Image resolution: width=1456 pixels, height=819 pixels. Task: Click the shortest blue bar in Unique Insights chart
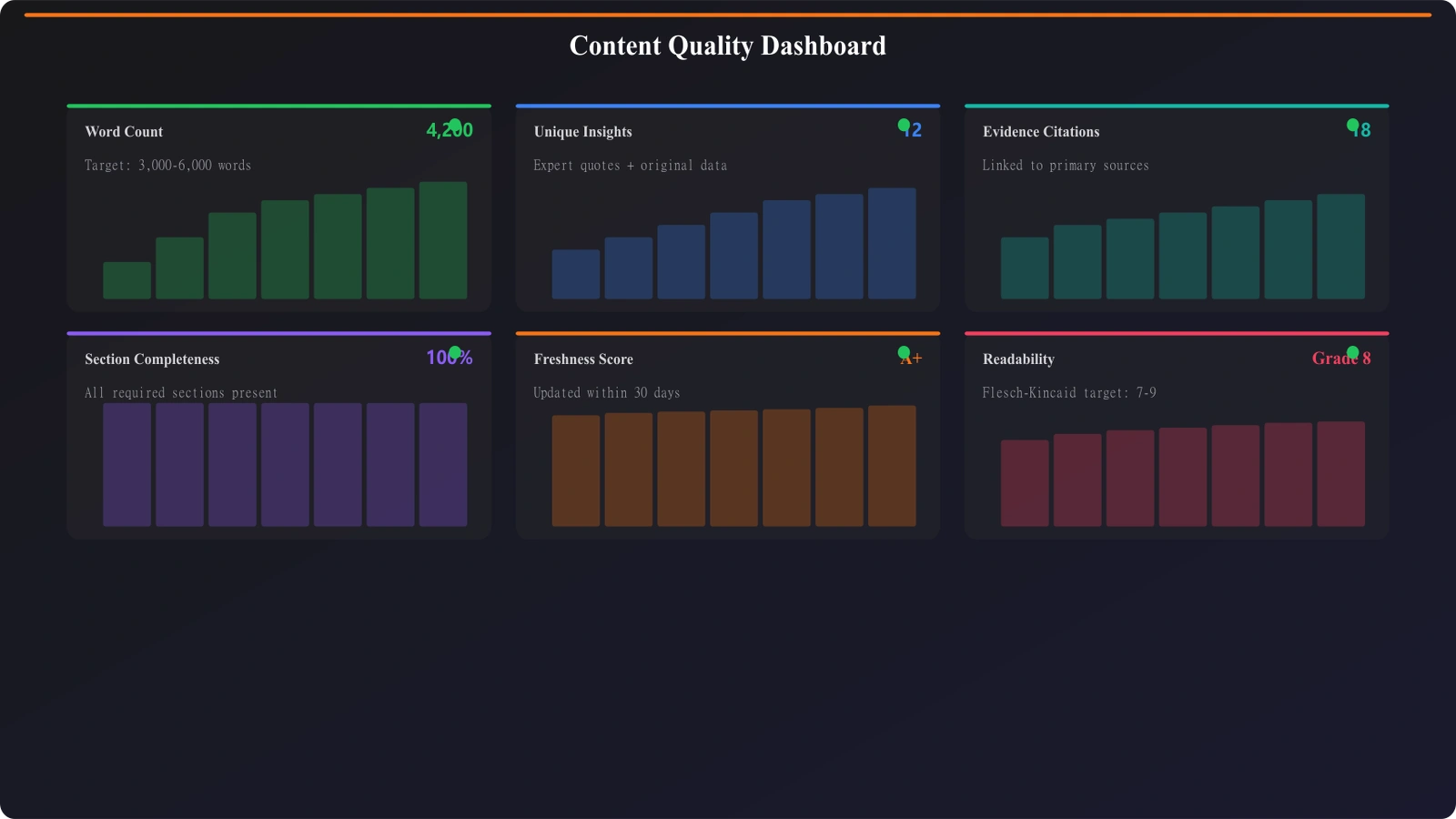pyautogui.click(x=576, y=273)
